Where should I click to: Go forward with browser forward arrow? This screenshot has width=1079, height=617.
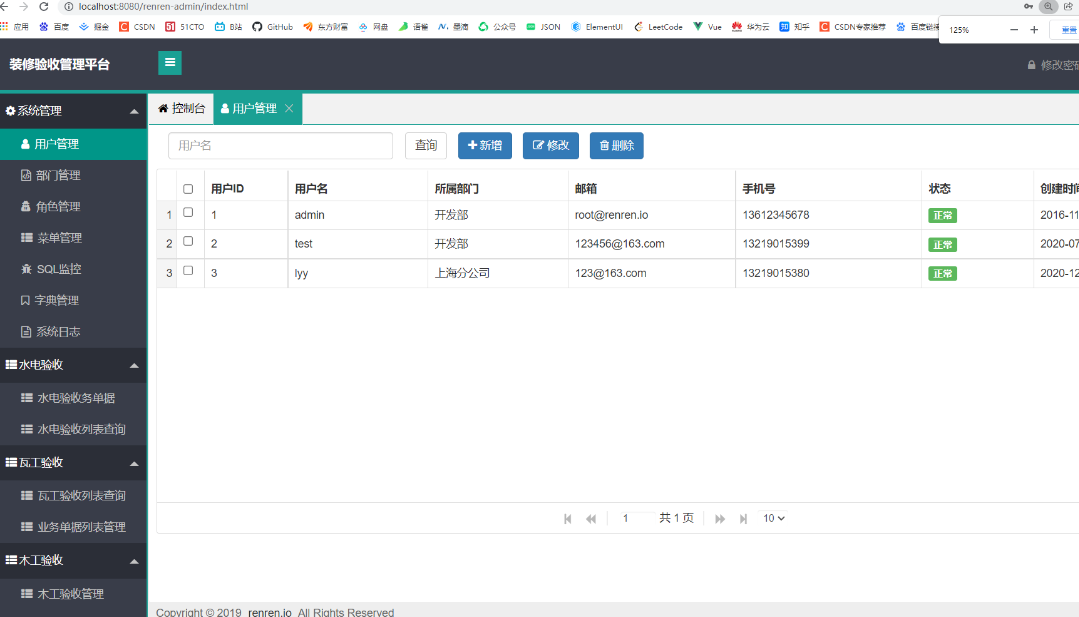(x=24, y=6)
